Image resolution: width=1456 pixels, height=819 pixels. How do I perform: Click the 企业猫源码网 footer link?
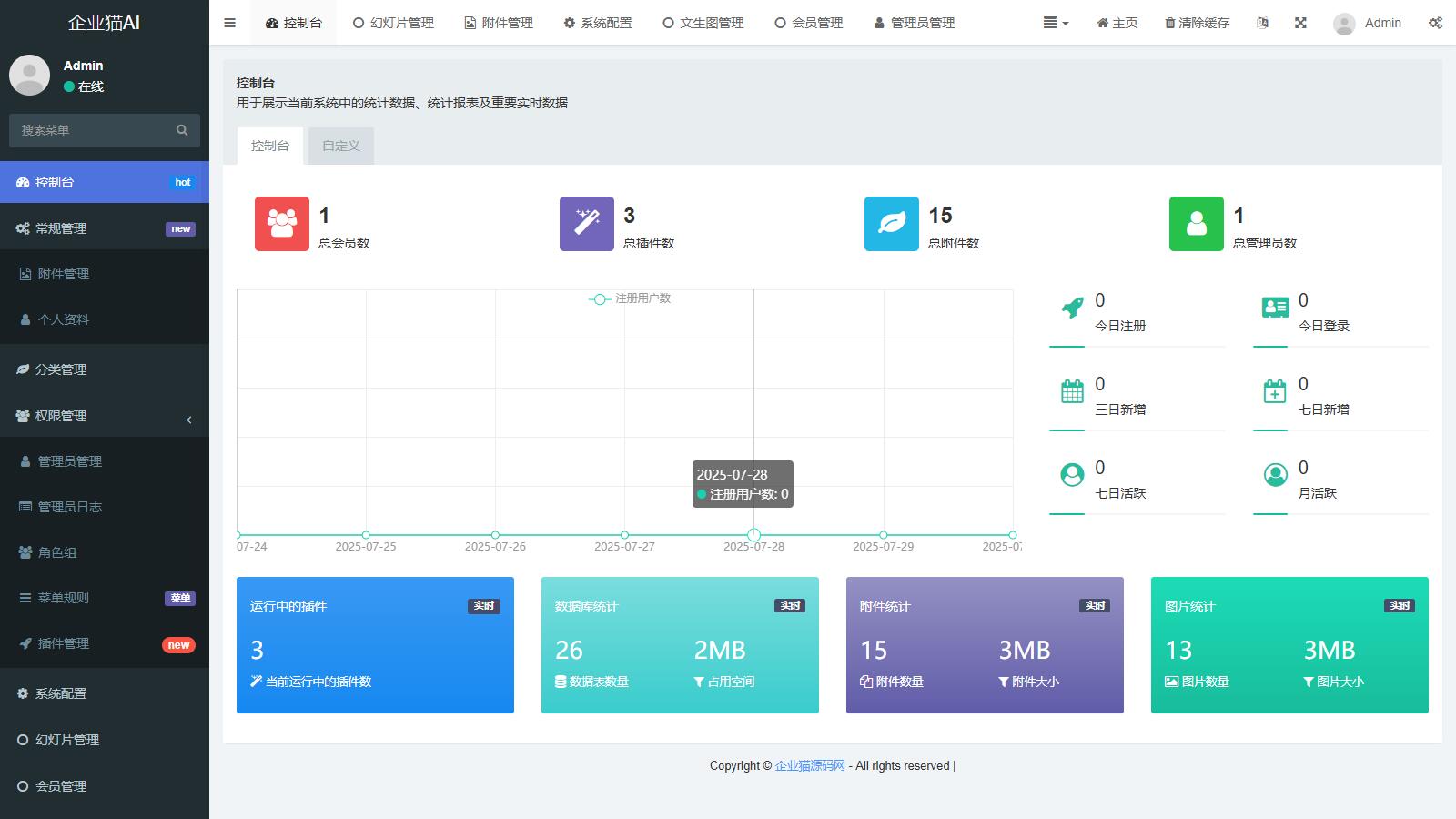pos(808,765)
